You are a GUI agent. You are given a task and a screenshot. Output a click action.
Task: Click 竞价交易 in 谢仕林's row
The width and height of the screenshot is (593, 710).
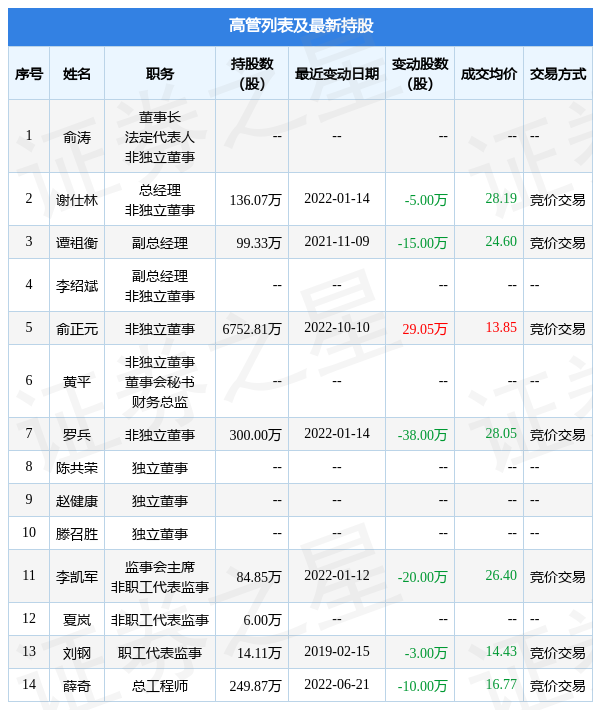pyautogui.click(x=558, y=200)
